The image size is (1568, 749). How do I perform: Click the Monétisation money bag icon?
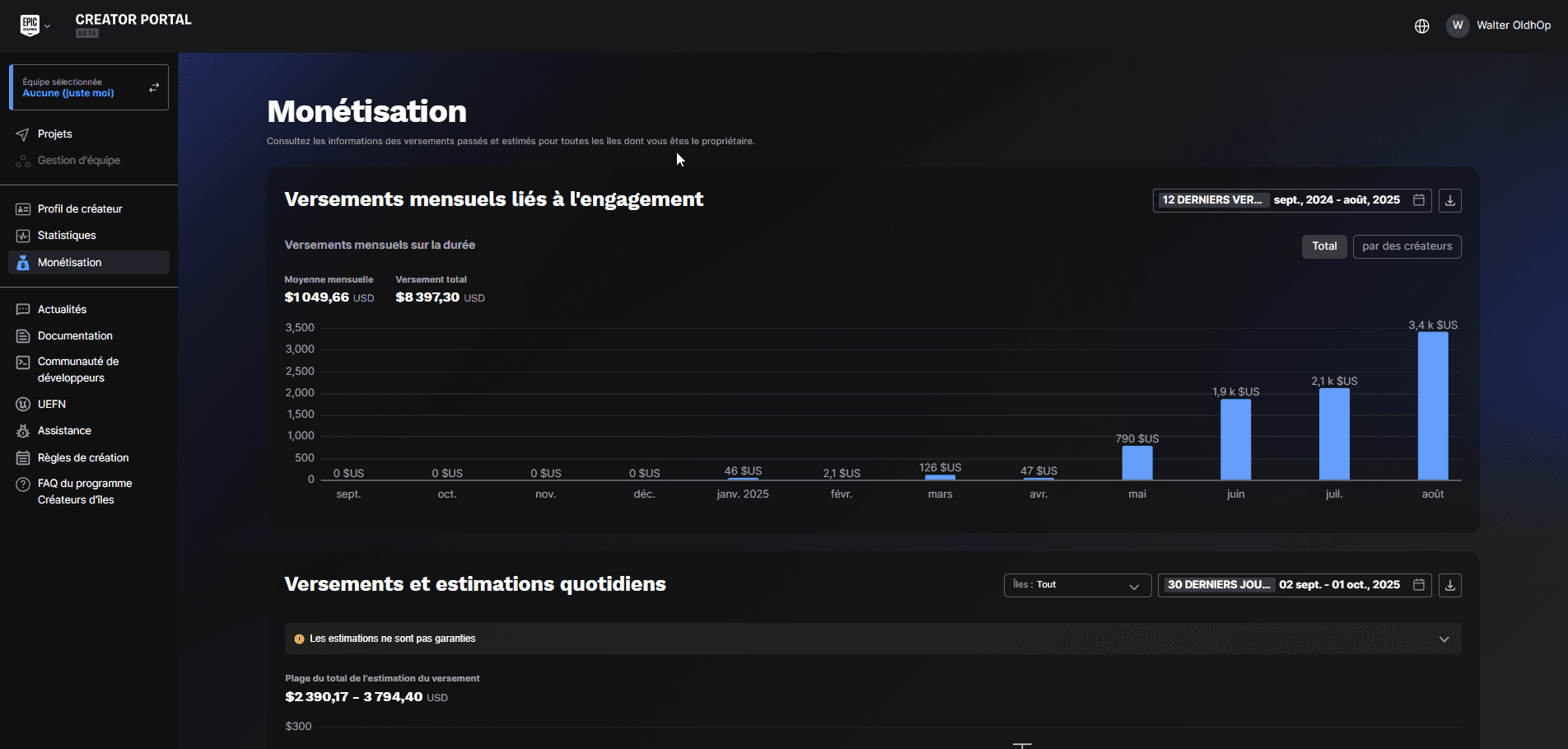23,263
